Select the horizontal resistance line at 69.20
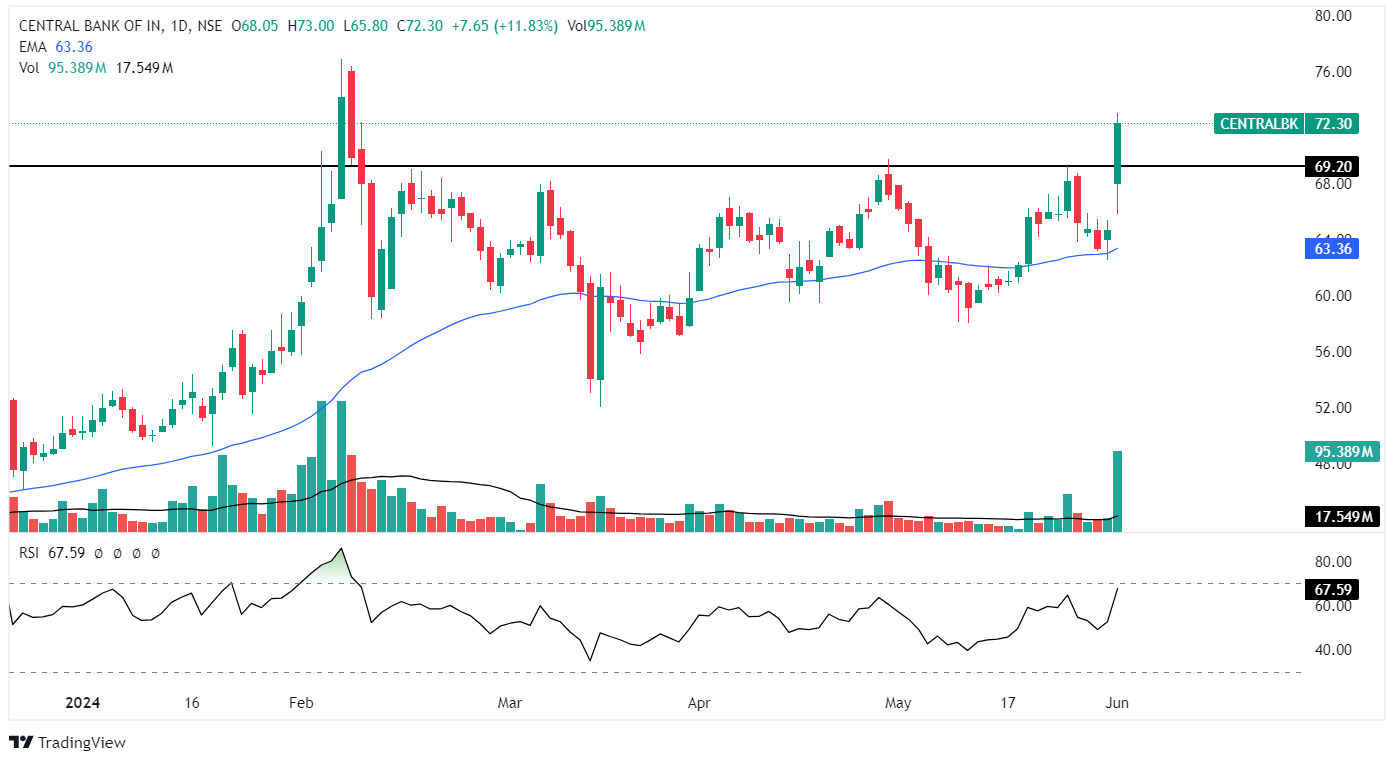 [x=600, y=166]
